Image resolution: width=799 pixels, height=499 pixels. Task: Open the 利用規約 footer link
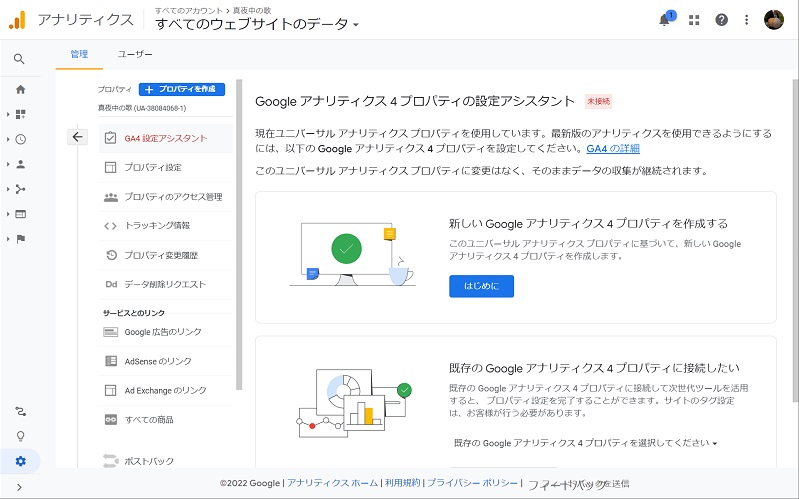tap(403, 483)
